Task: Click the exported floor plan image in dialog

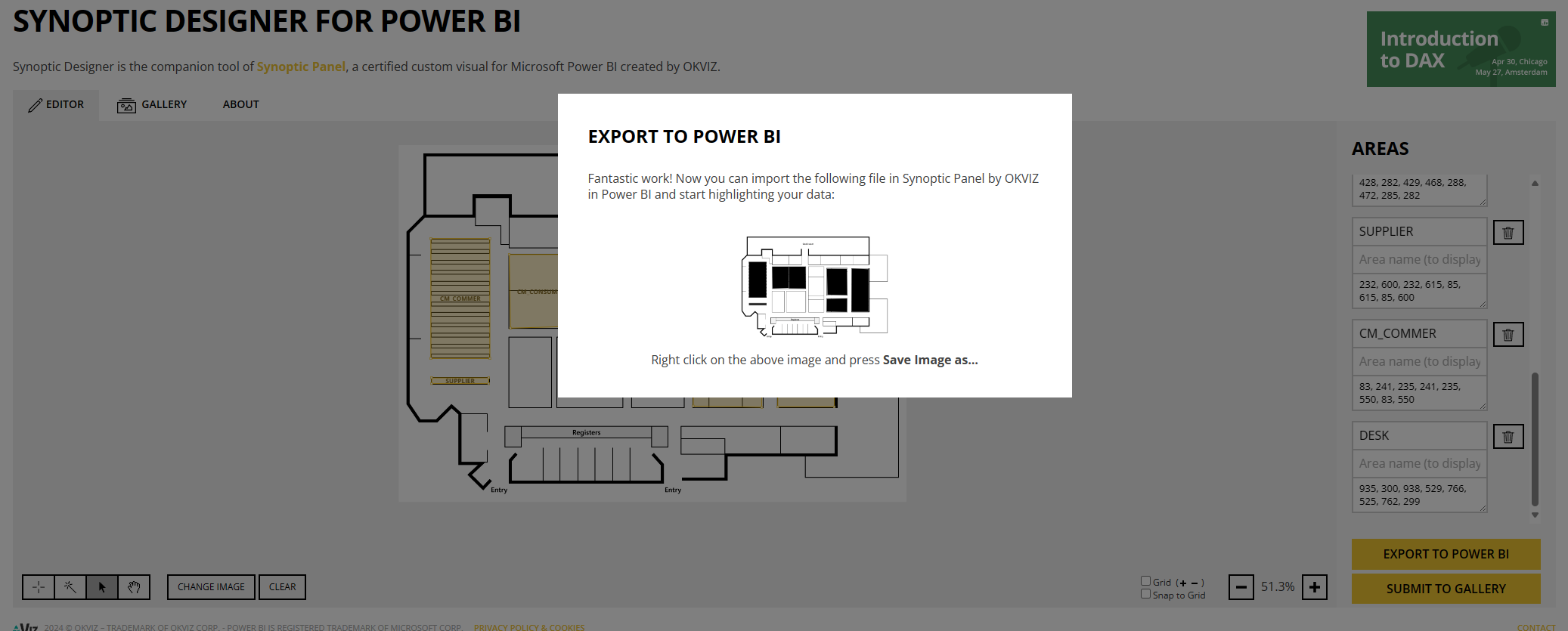Action: click(814, 286)
